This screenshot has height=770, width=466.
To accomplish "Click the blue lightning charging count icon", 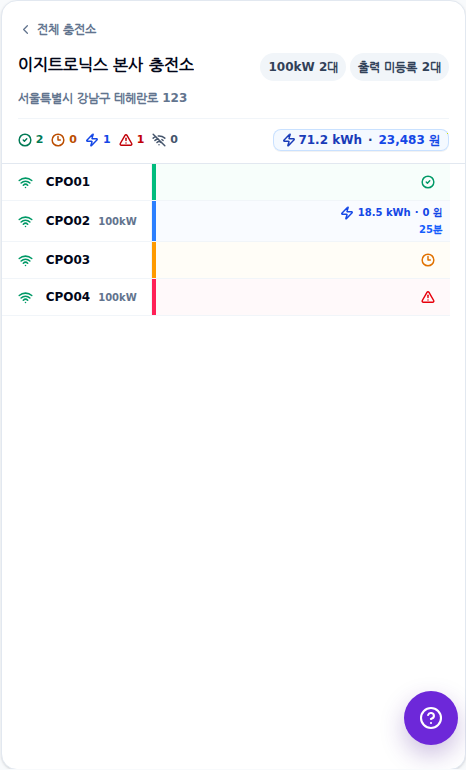I will (92, 140).
